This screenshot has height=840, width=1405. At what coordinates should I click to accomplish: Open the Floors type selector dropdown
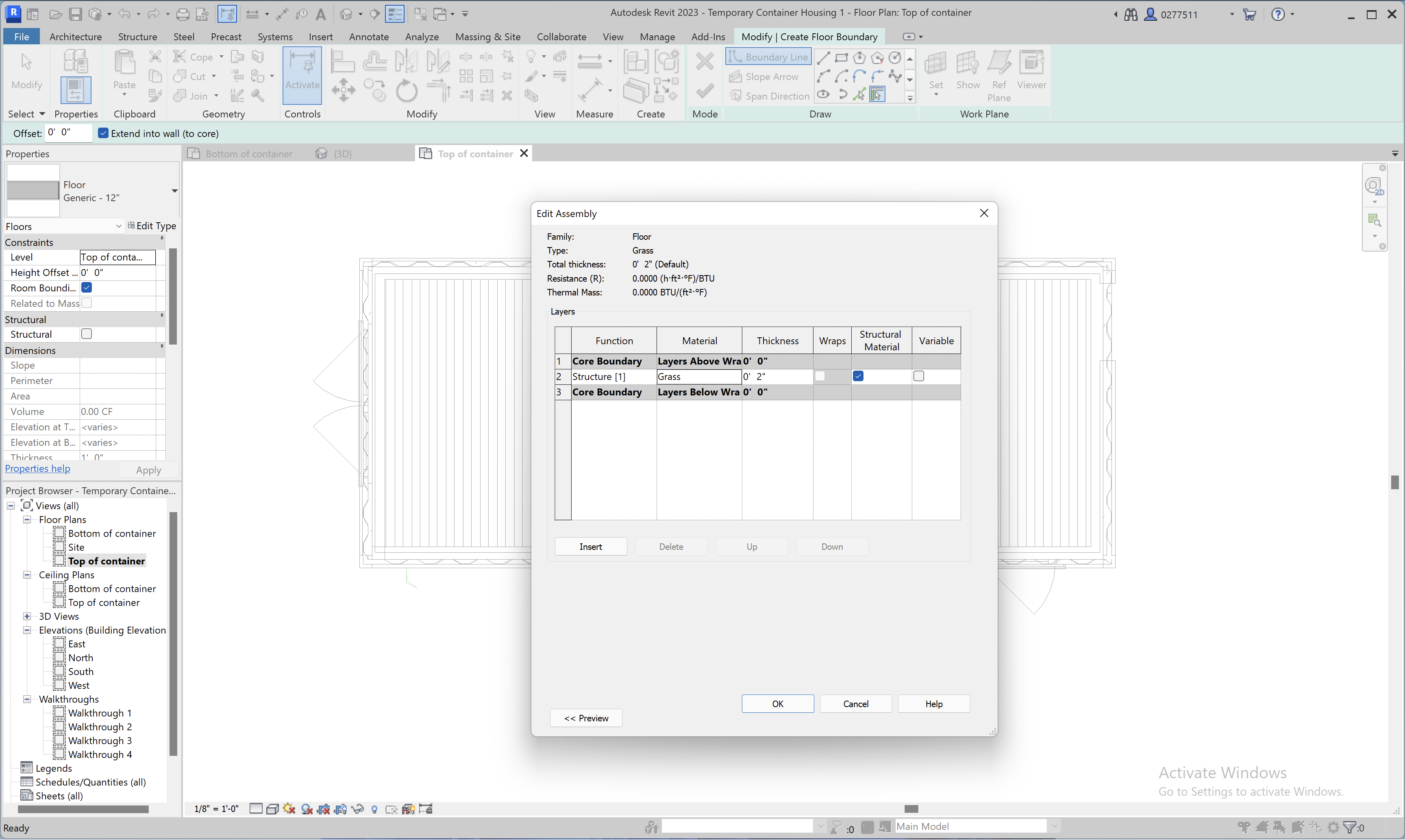point(118,226)
